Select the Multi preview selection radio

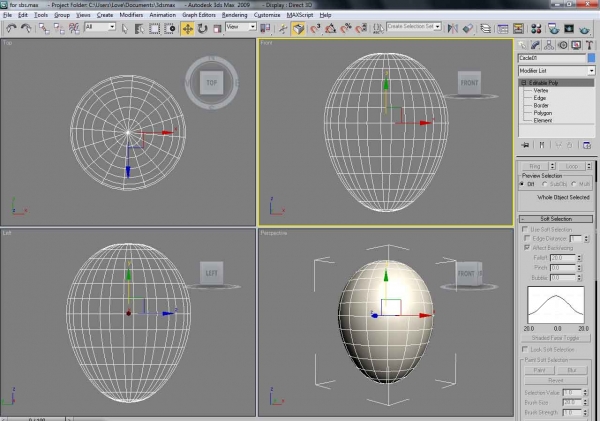click(574, 184)
